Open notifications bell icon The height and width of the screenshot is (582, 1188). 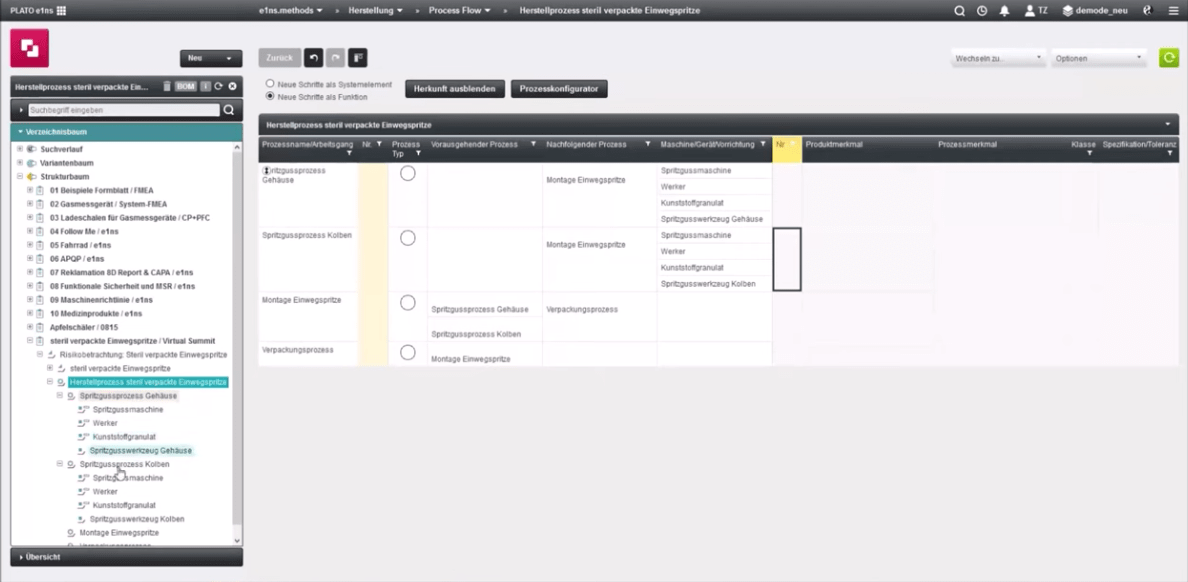click(x=1005, y=11)
